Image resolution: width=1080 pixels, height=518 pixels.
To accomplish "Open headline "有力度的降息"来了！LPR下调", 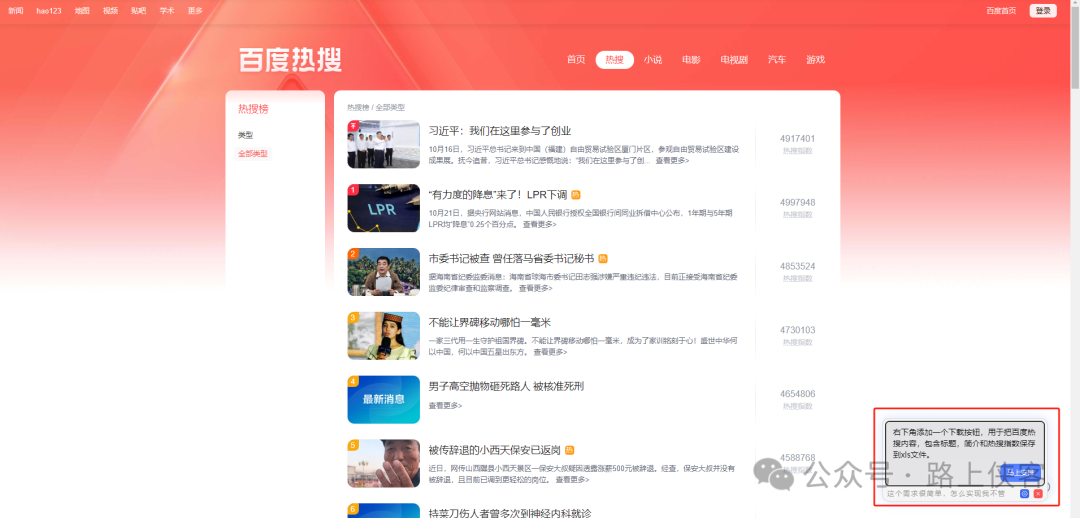I will coord(497,195).
